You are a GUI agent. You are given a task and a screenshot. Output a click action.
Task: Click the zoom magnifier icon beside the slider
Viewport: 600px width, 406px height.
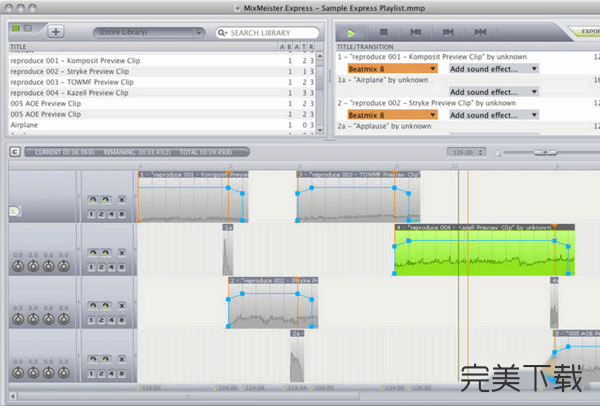click(x=498, y=153)
